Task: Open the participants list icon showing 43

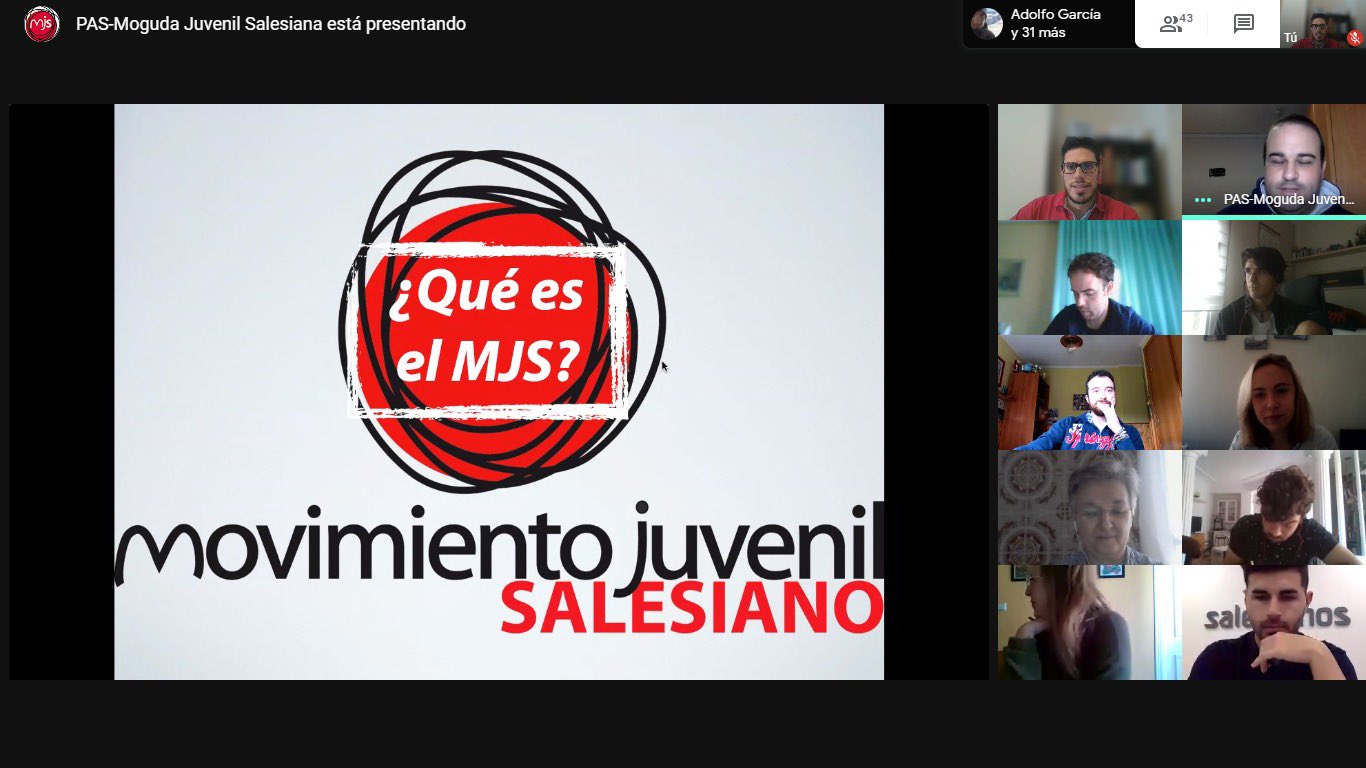Action: pyautogui.click(x=1172, y=24)
